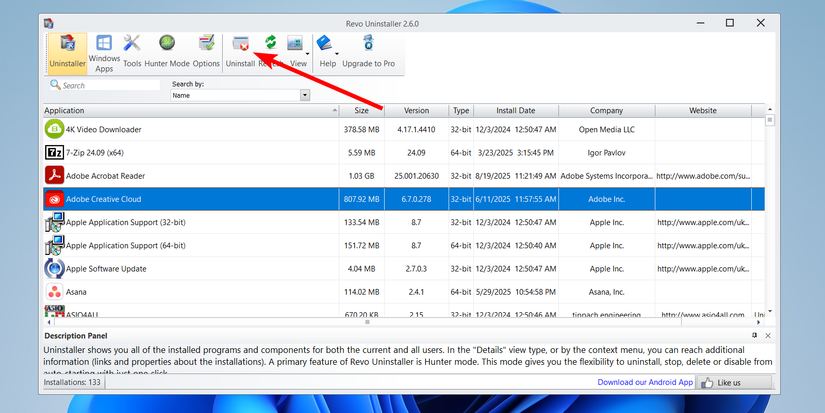
Task: Sort list by Size column
Action: 361,110
